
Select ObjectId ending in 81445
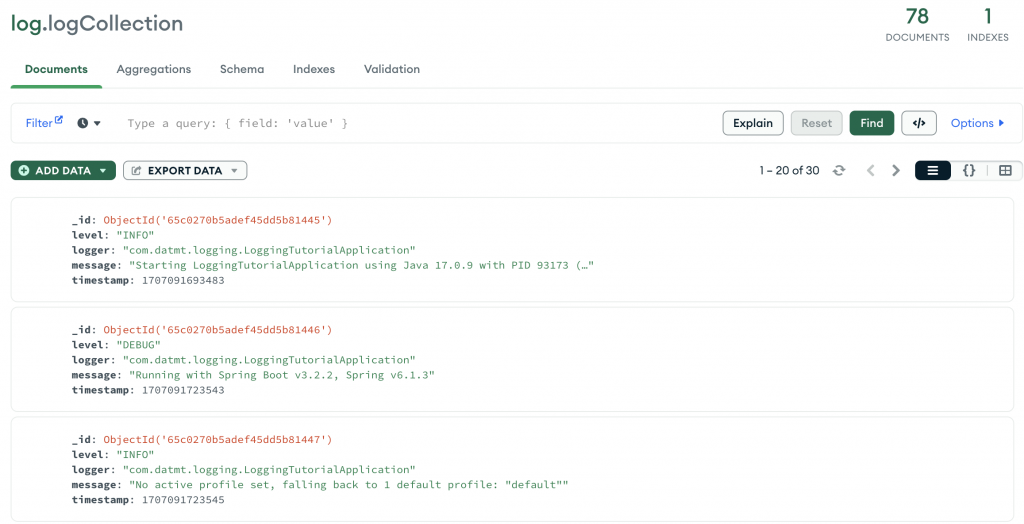(217, 220)
